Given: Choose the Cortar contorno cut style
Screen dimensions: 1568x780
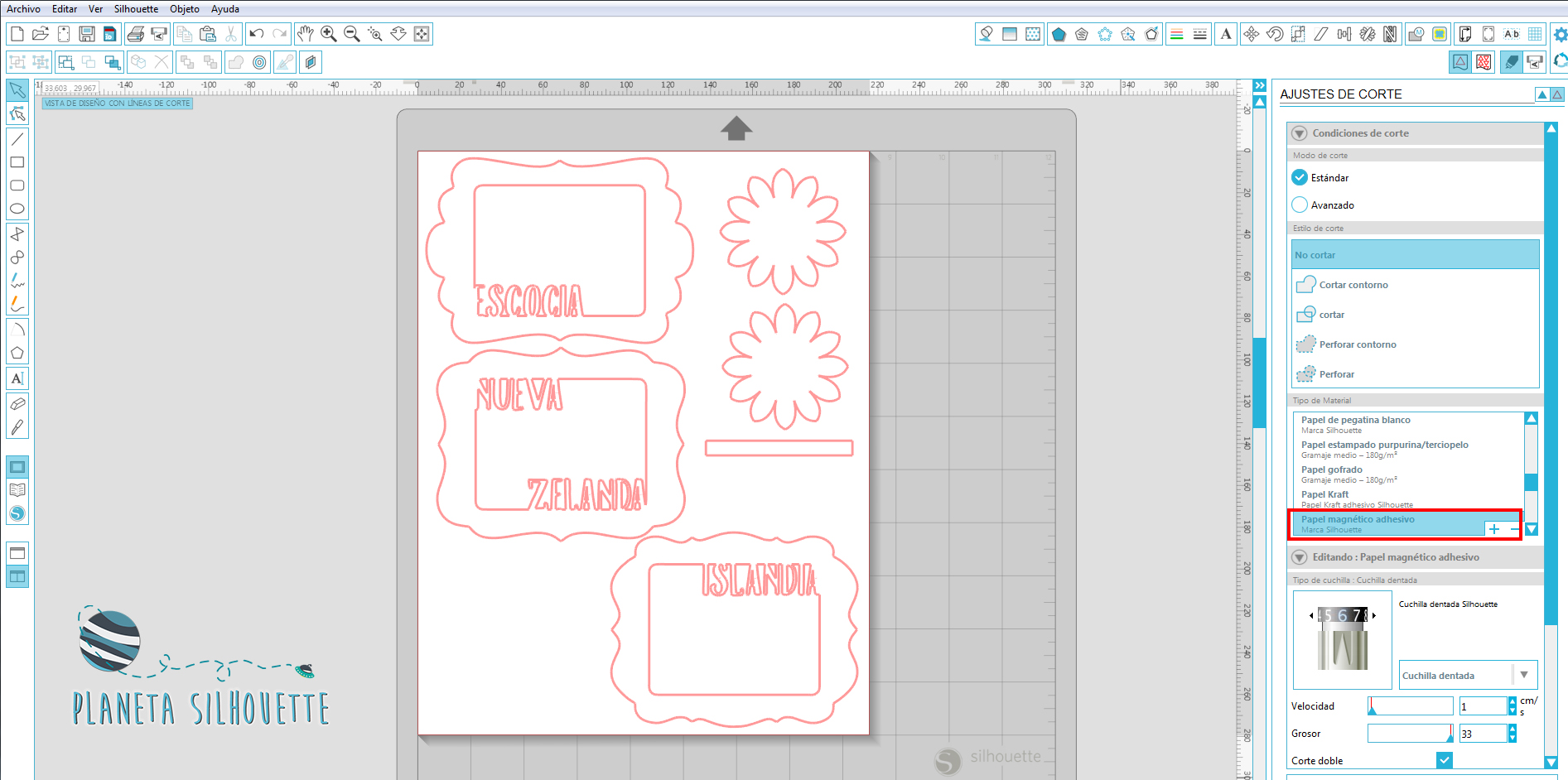Looking at the screenshot, I should point(1353,285).
